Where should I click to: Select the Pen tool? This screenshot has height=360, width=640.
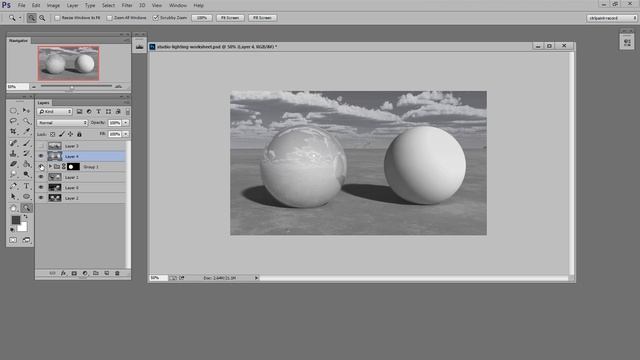coord(13,186)
